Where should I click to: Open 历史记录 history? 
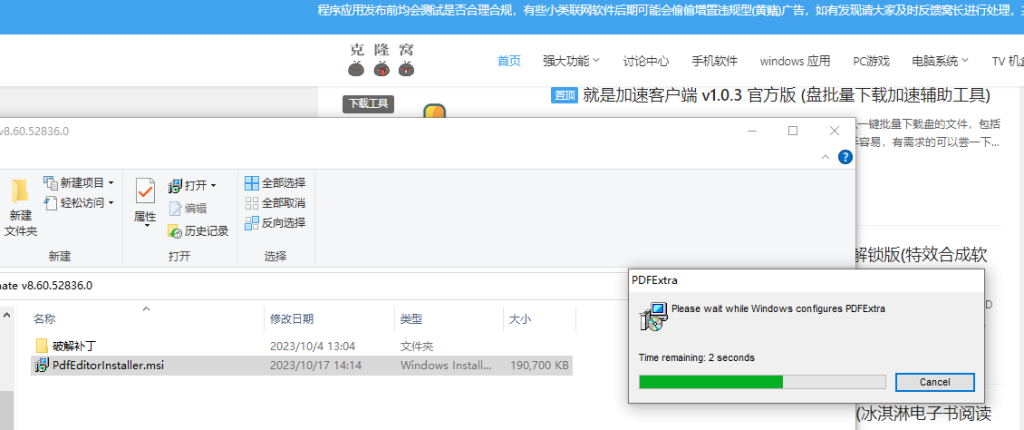pyautogui.click(x=198, y=231)
